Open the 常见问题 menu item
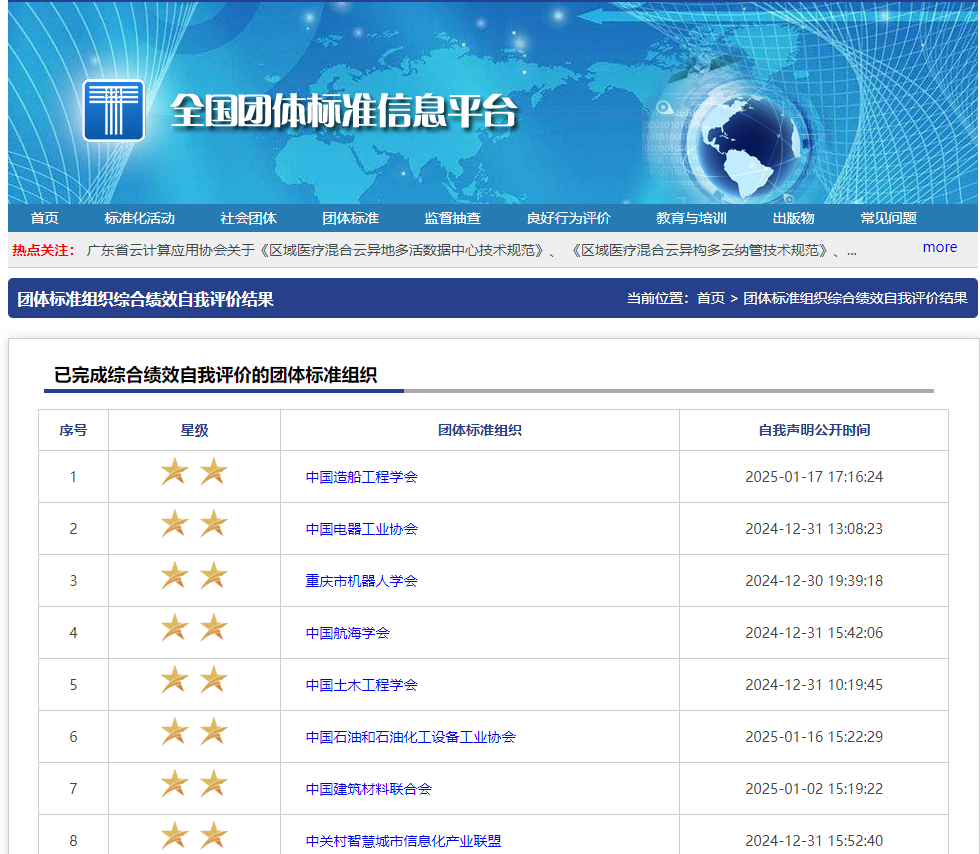Viewport: 980px width, 854px height. coord(889,218)
